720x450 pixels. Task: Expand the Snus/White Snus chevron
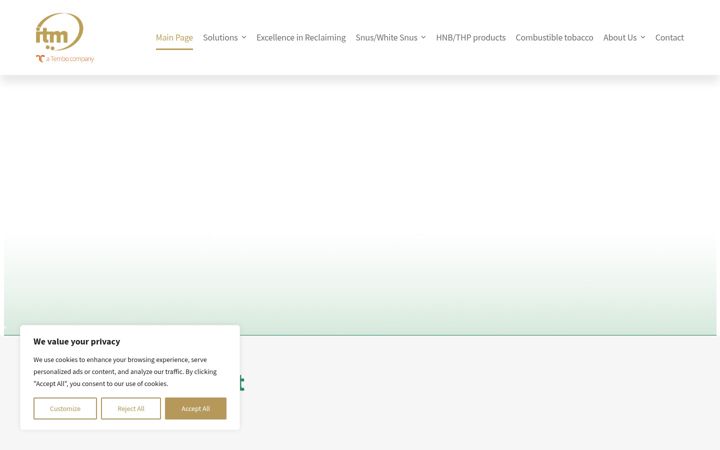pyautogui.click(x=423, y=37)
